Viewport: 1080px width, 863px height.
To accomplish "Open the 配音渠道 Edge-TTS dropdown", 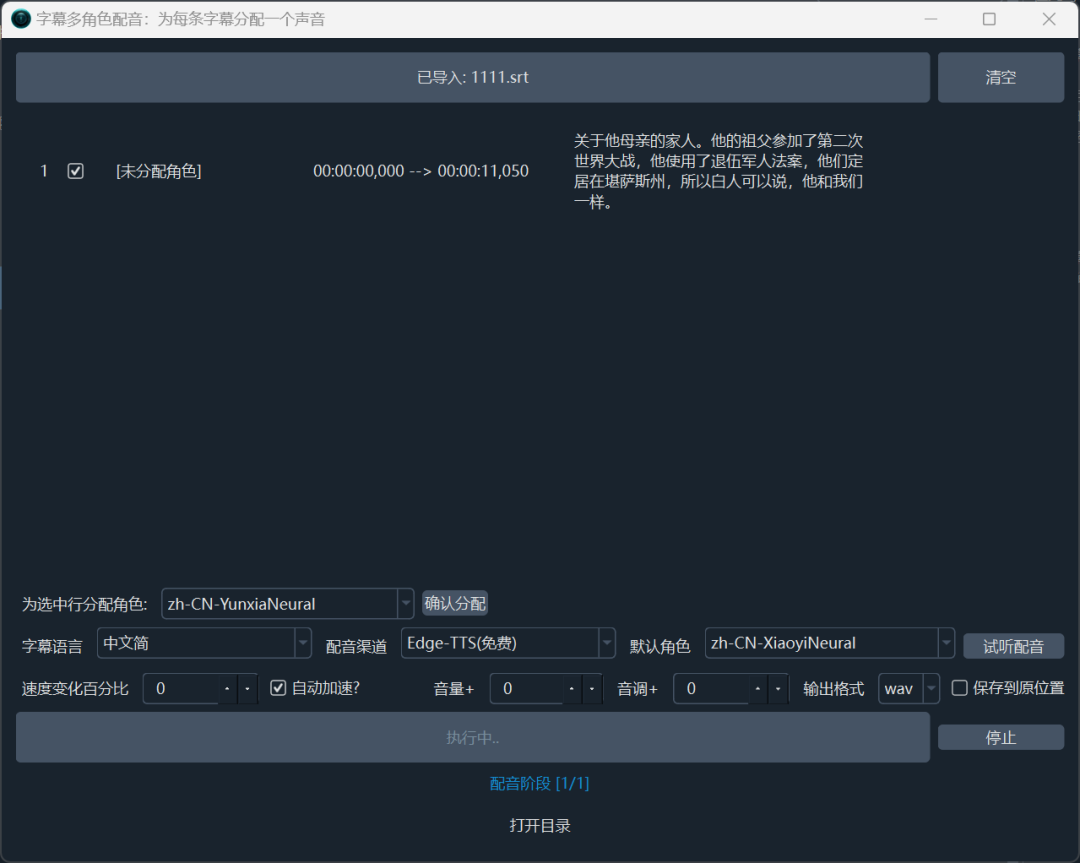I will (x=606, y=643).
